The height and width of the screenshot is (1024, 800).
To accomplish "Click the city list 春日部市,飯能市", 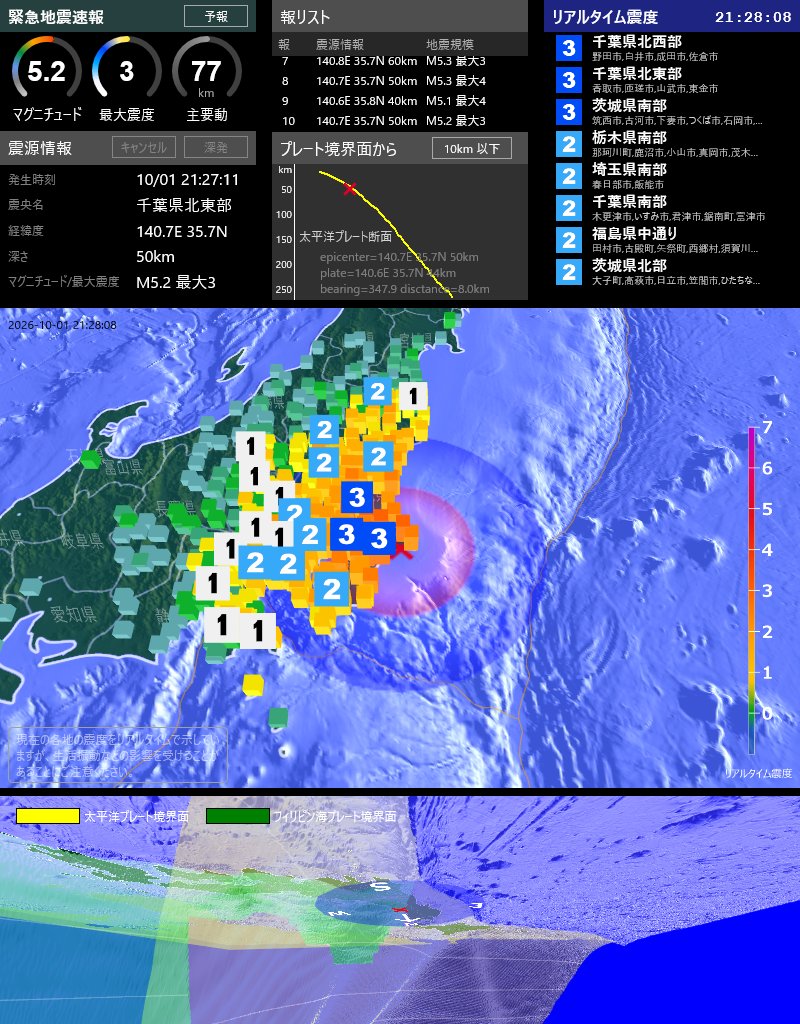I will click(628, 184).
